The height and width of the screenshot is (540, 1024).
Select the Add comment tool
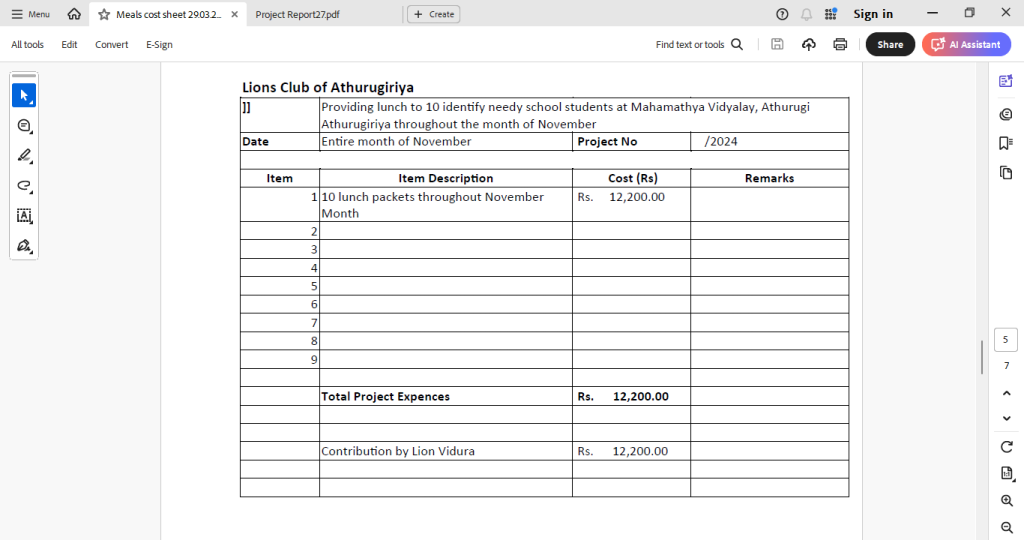tap(24, 125)
